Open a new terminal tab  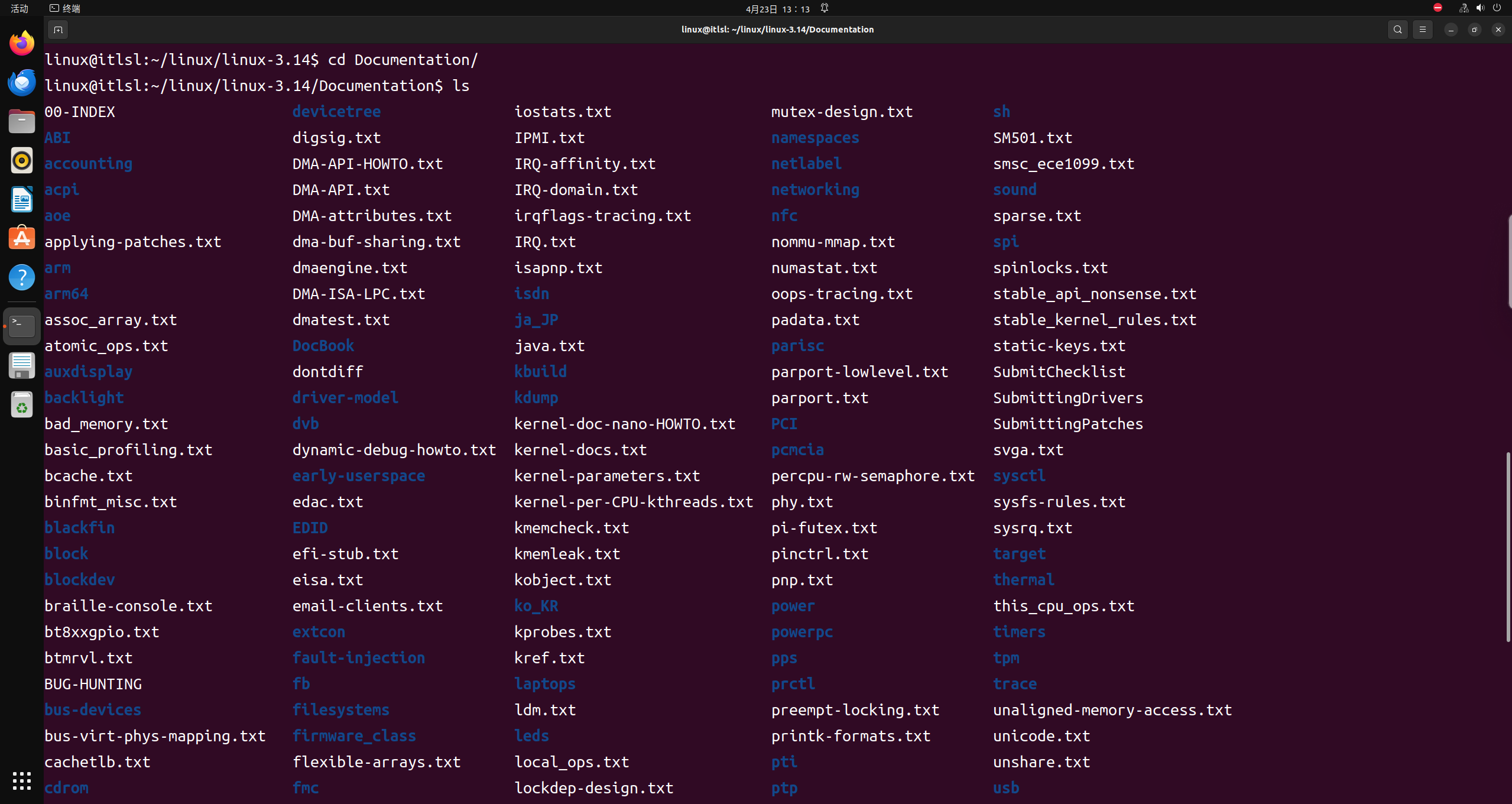coord(58,30)
